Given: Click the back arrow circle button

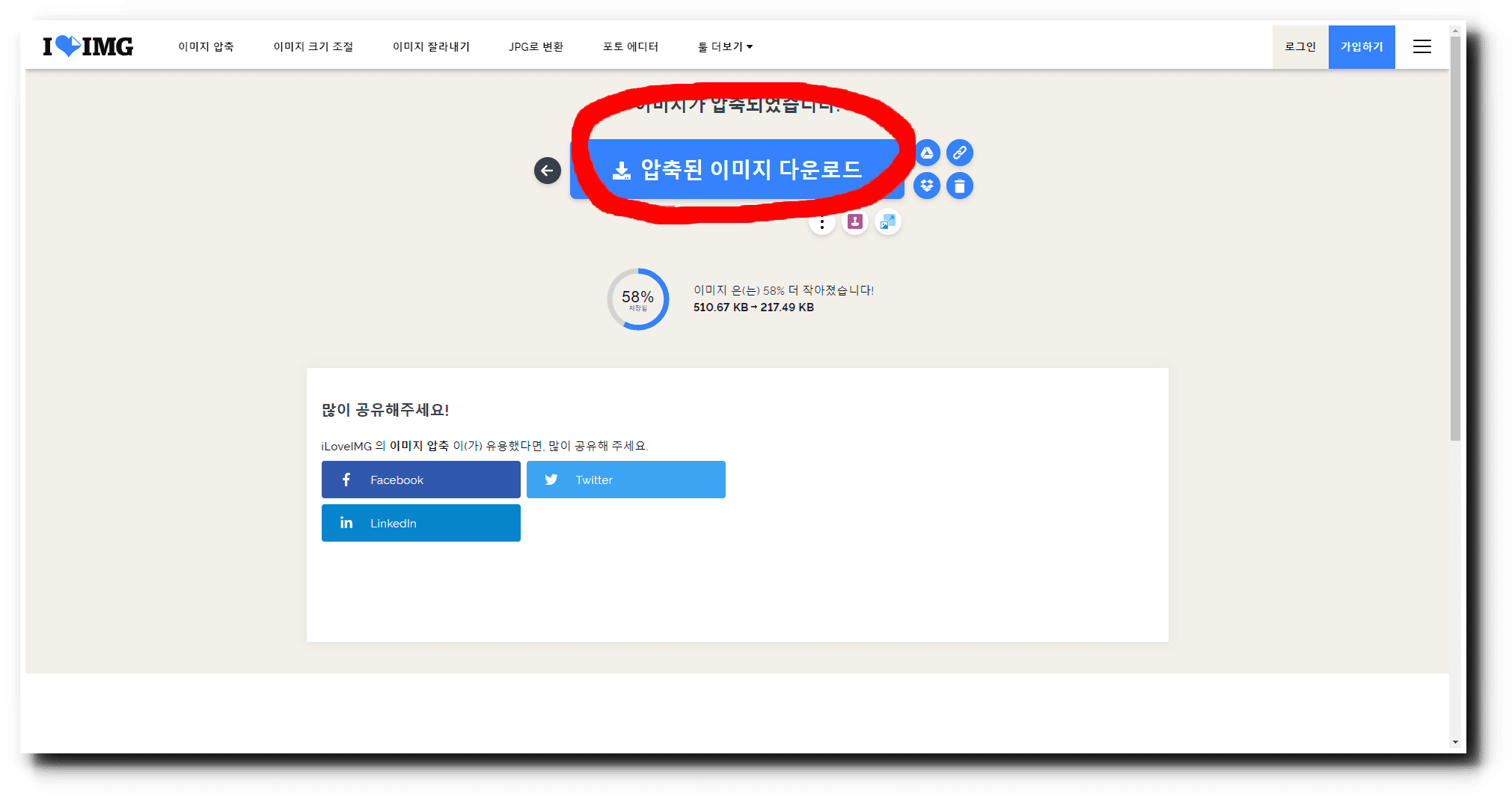Looking at the screenshot, I should 547,171.
